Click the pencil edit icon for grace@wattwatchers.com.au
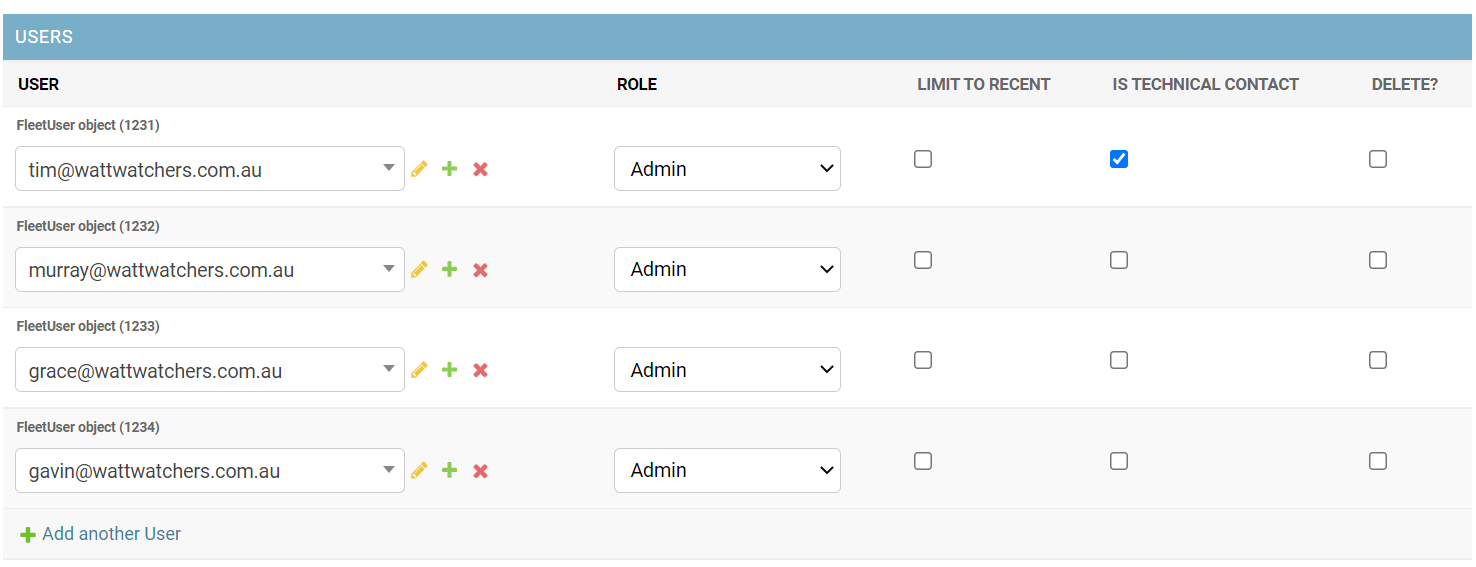1476x567 pixels. 419,370
